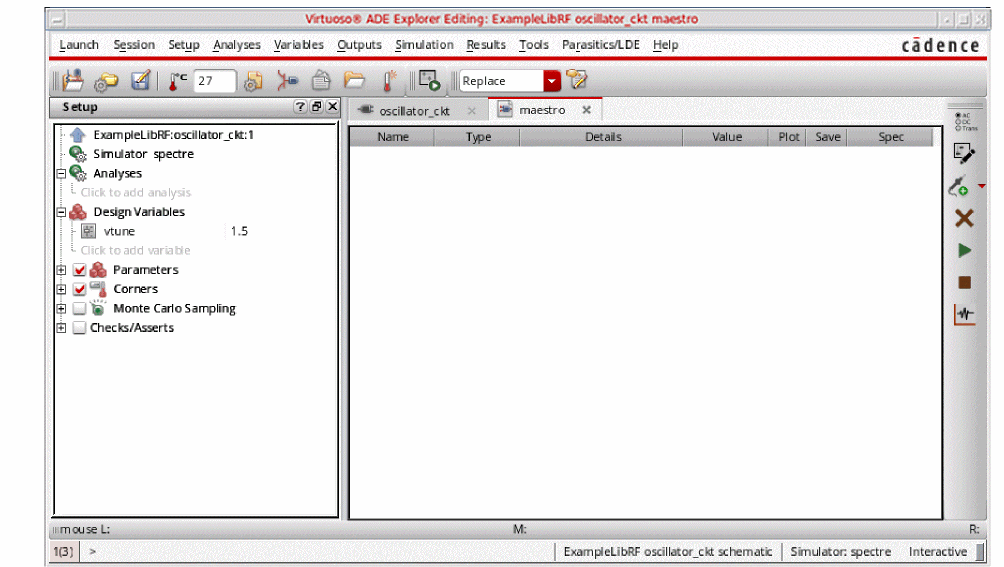1004x567 pixels.
Task: Collapse the Design Variables tree node
Action: tap(61, 212)
